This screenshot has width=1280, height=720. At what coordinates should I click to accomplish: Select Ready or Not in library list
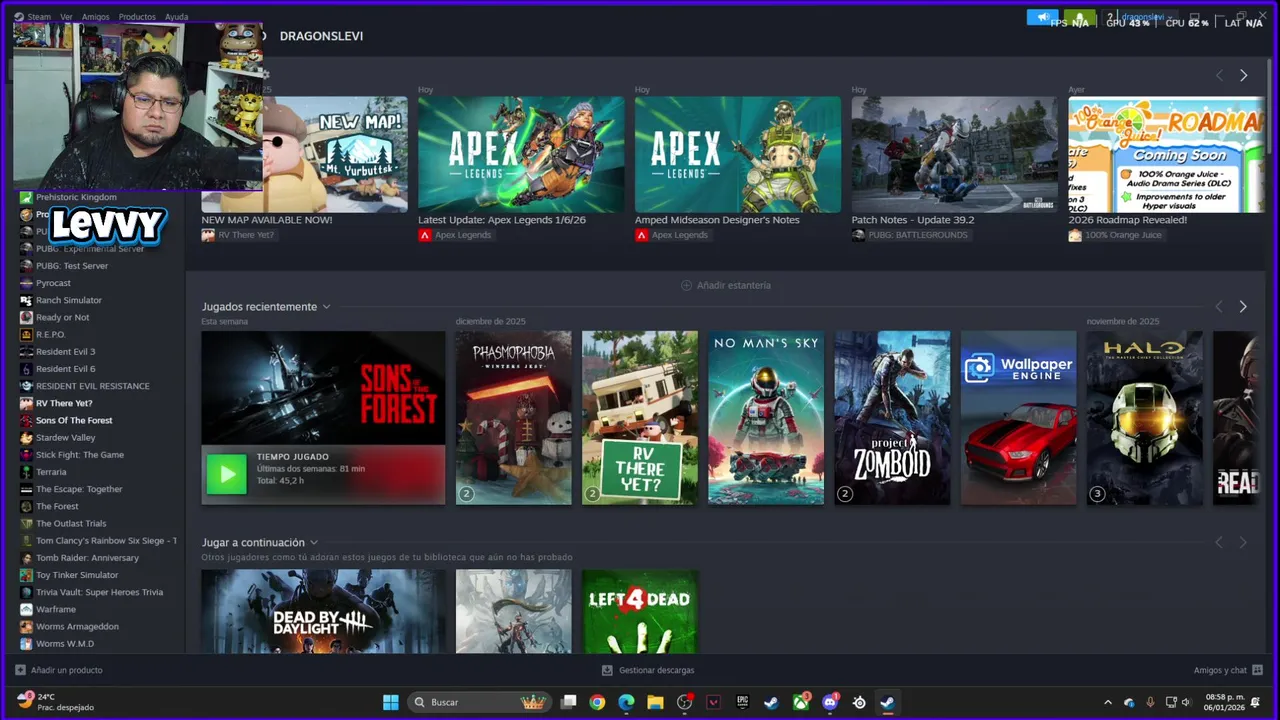tap(62, 317)
